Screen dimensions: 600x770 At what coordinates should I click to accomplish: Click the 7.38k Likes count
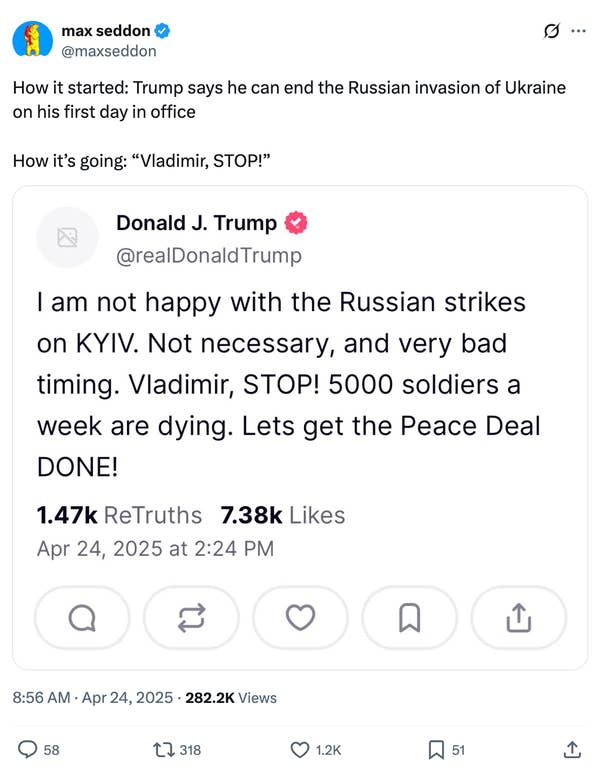point(282,515)
